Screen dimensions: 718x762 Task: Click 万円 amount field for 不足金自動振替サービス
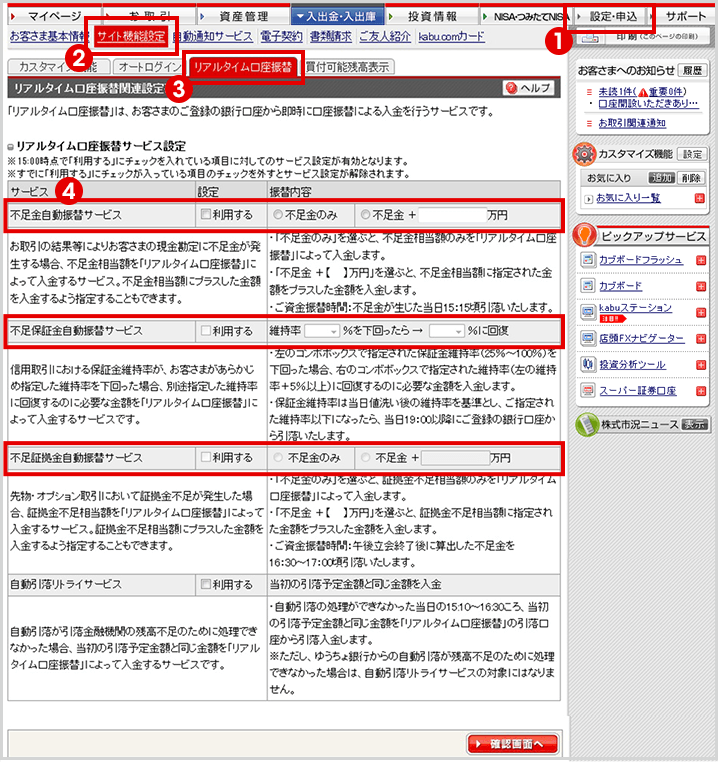[x=453, y=215]
